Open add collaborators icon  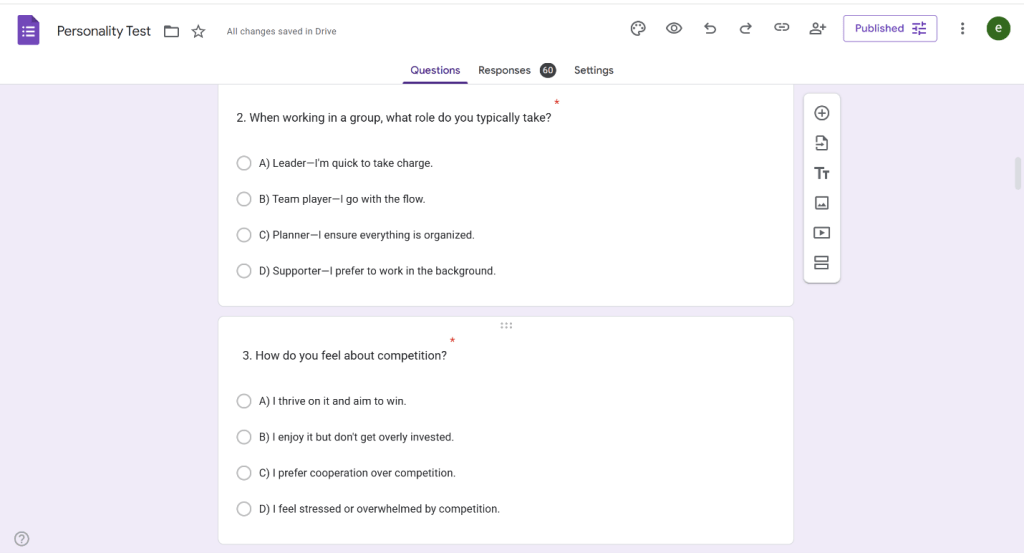click(x=818, y=29)
